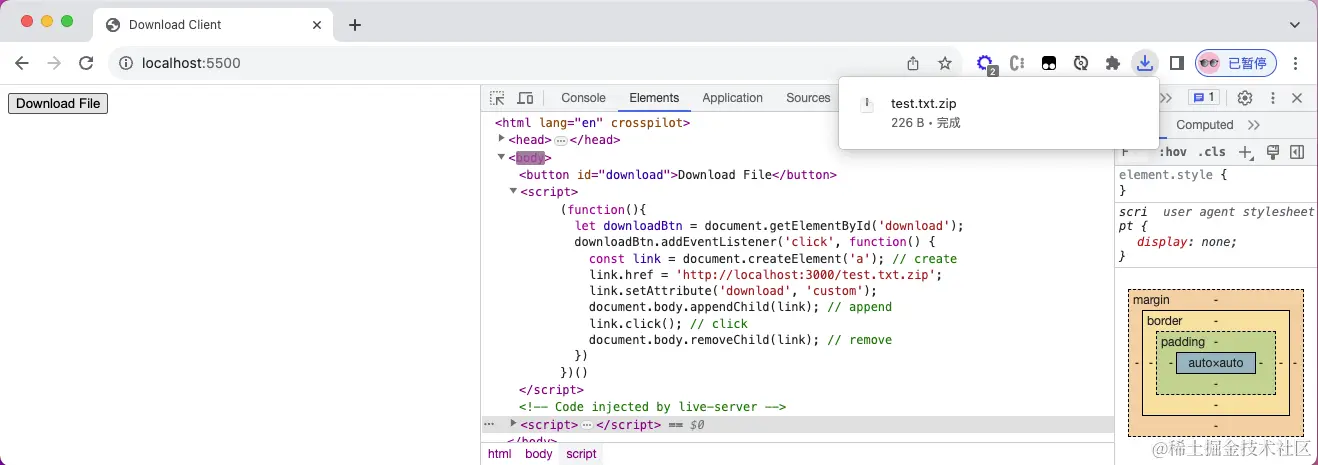
Task: Select the button id="download" node
Action: click(677, 174)
